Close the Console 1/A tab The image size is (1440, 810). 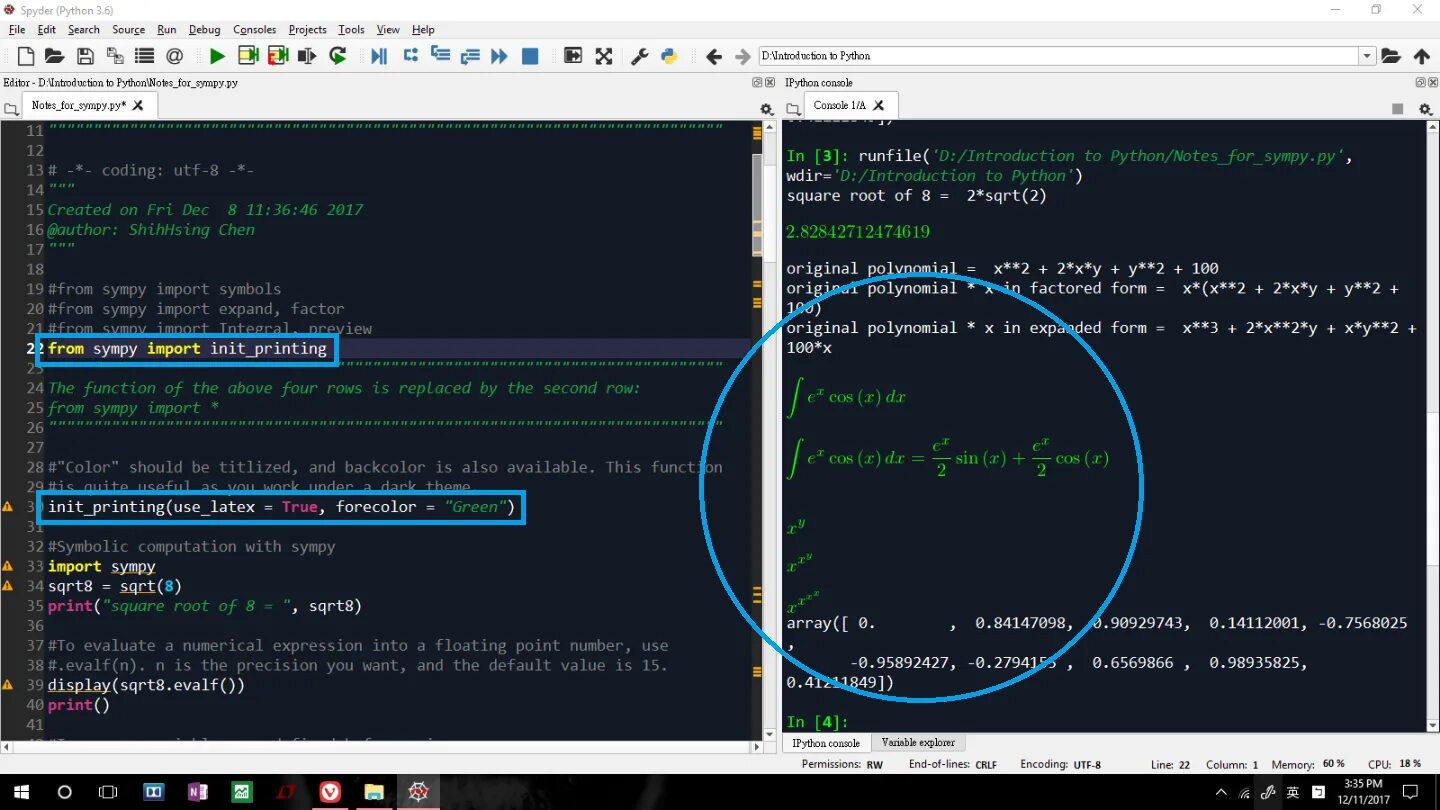click(879, 105)
